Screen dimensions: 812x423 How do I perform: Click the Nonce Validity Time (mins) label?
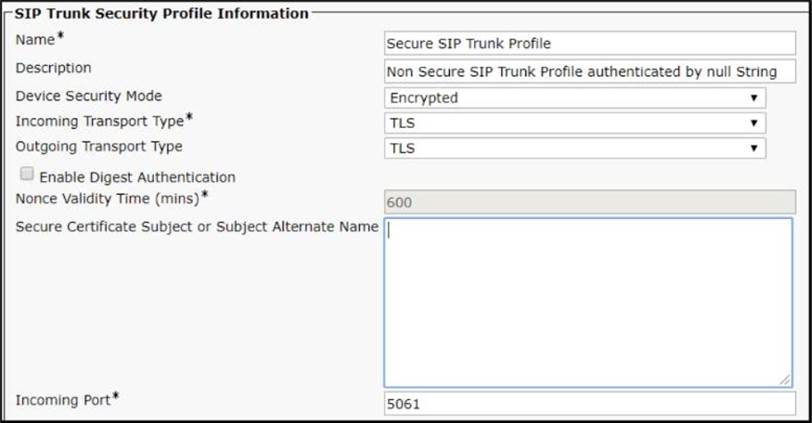(x=112, y=198)
